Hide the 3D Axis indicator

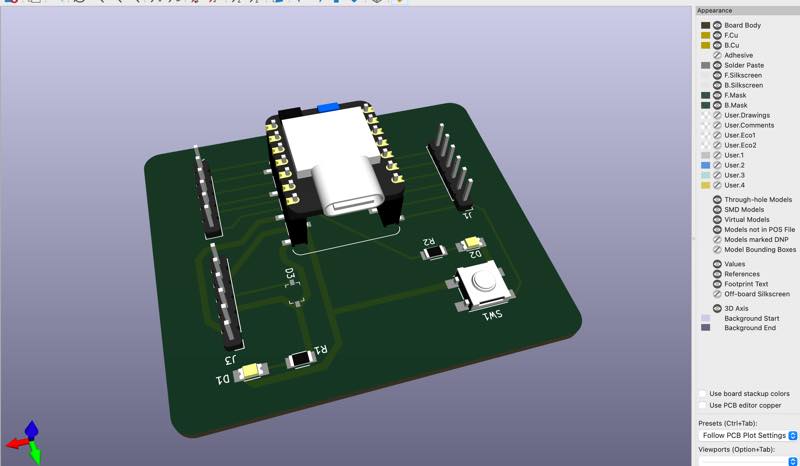pos(717,308)
